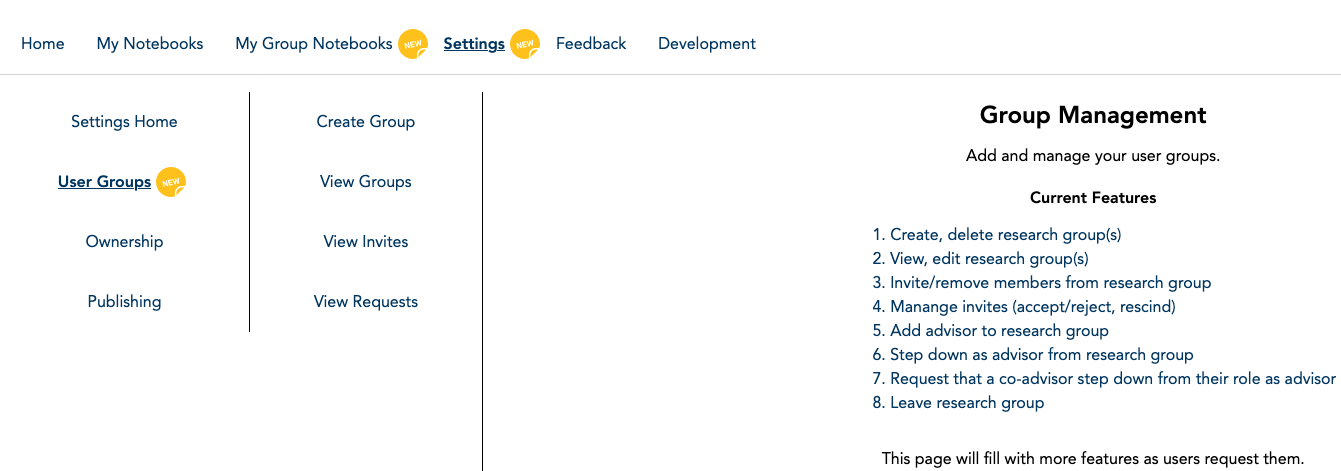Click the Group Management heading
Viewport: 1341px width, 471px height.
point(1093,116)
